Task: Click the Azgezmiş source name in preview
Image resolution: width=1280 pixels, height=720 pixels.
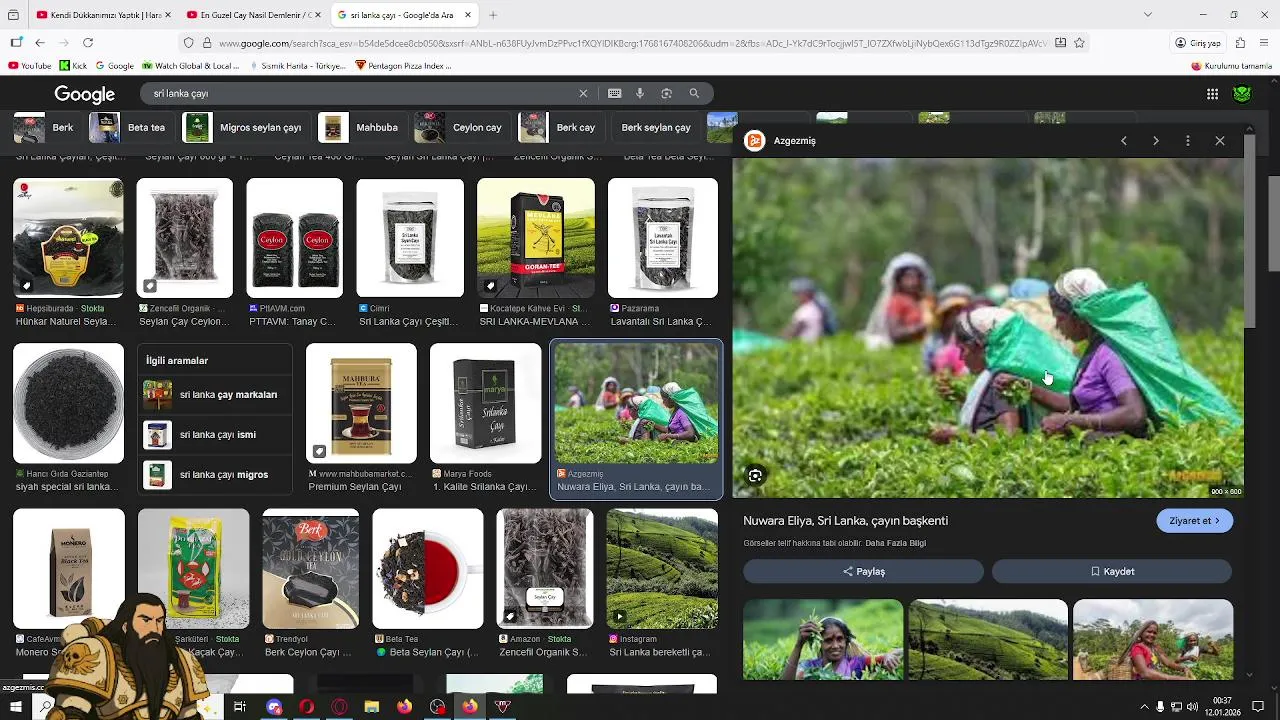Action: [x=794, y=141]
